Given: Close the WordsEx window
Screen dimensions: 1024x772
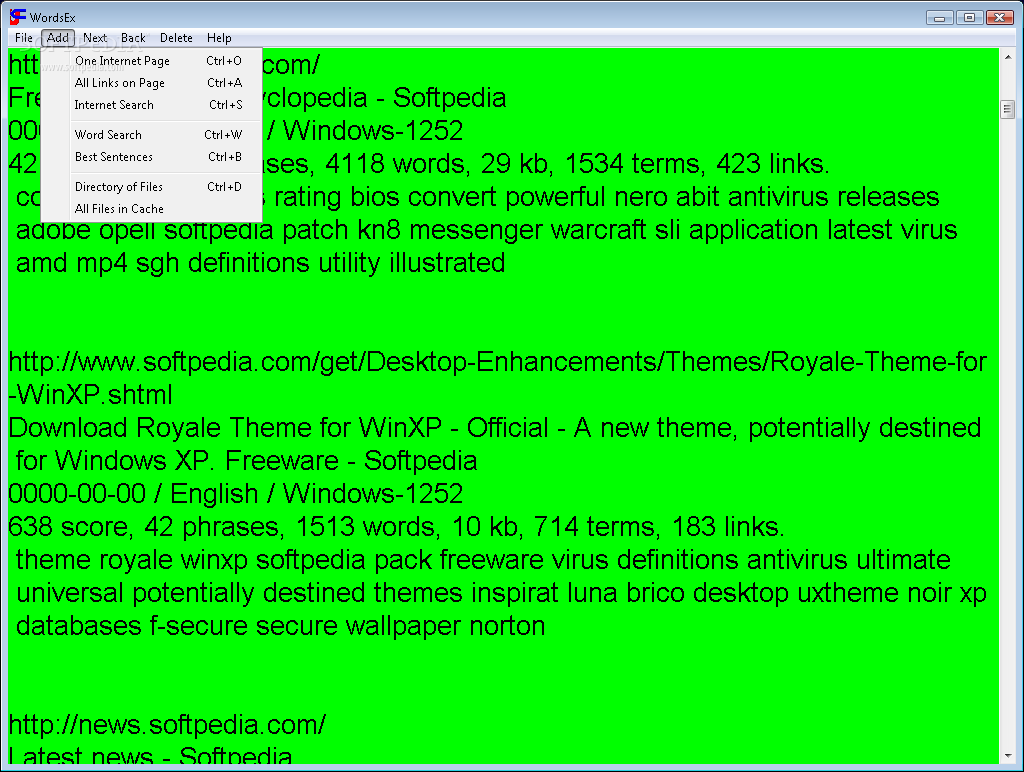Looking at the screenshot, I should (999, 18).
